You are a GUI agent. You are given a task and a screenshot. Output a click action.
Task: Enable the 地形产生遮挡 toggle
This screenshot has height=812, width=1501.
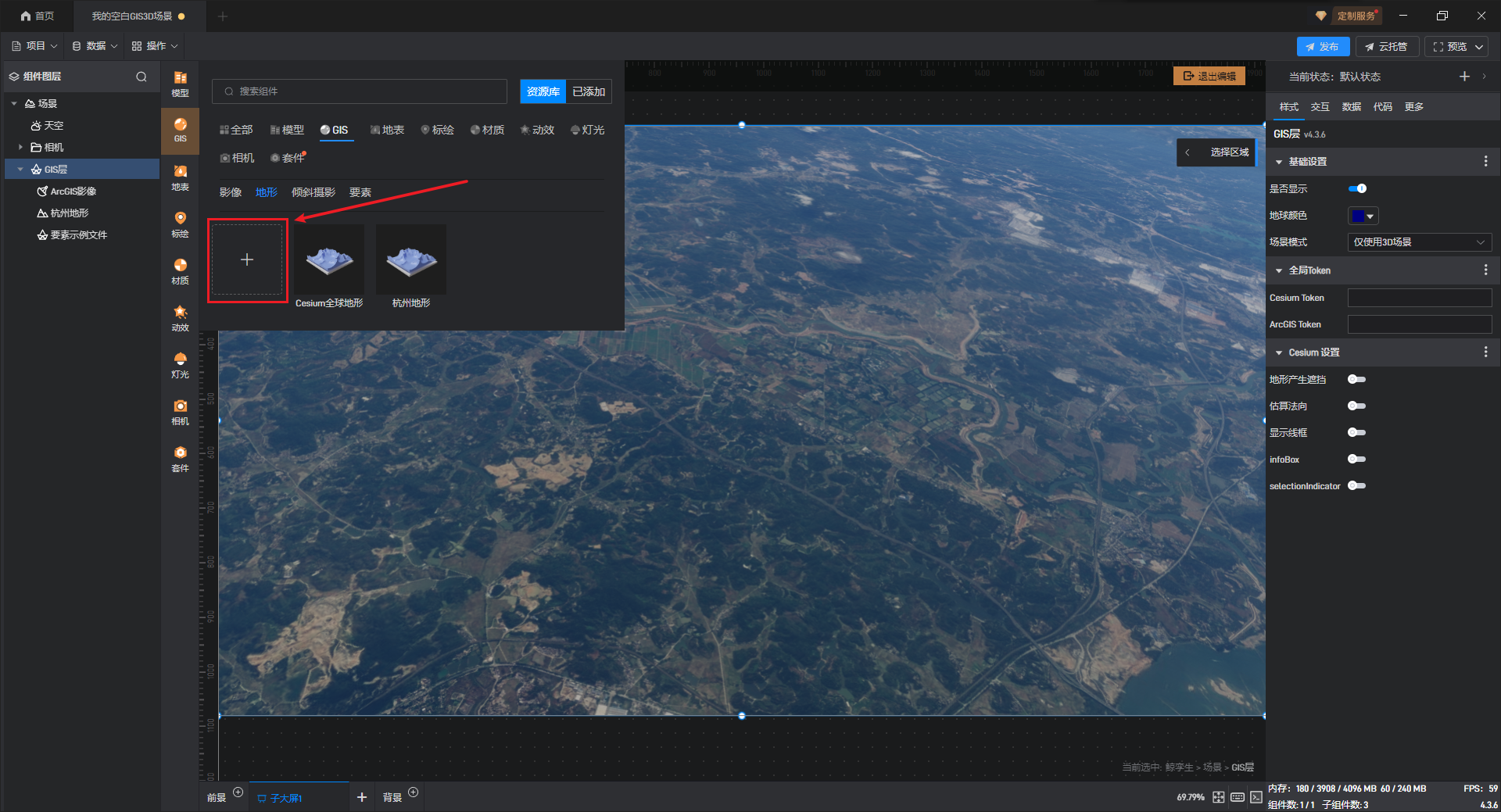tap(1356, 379)
